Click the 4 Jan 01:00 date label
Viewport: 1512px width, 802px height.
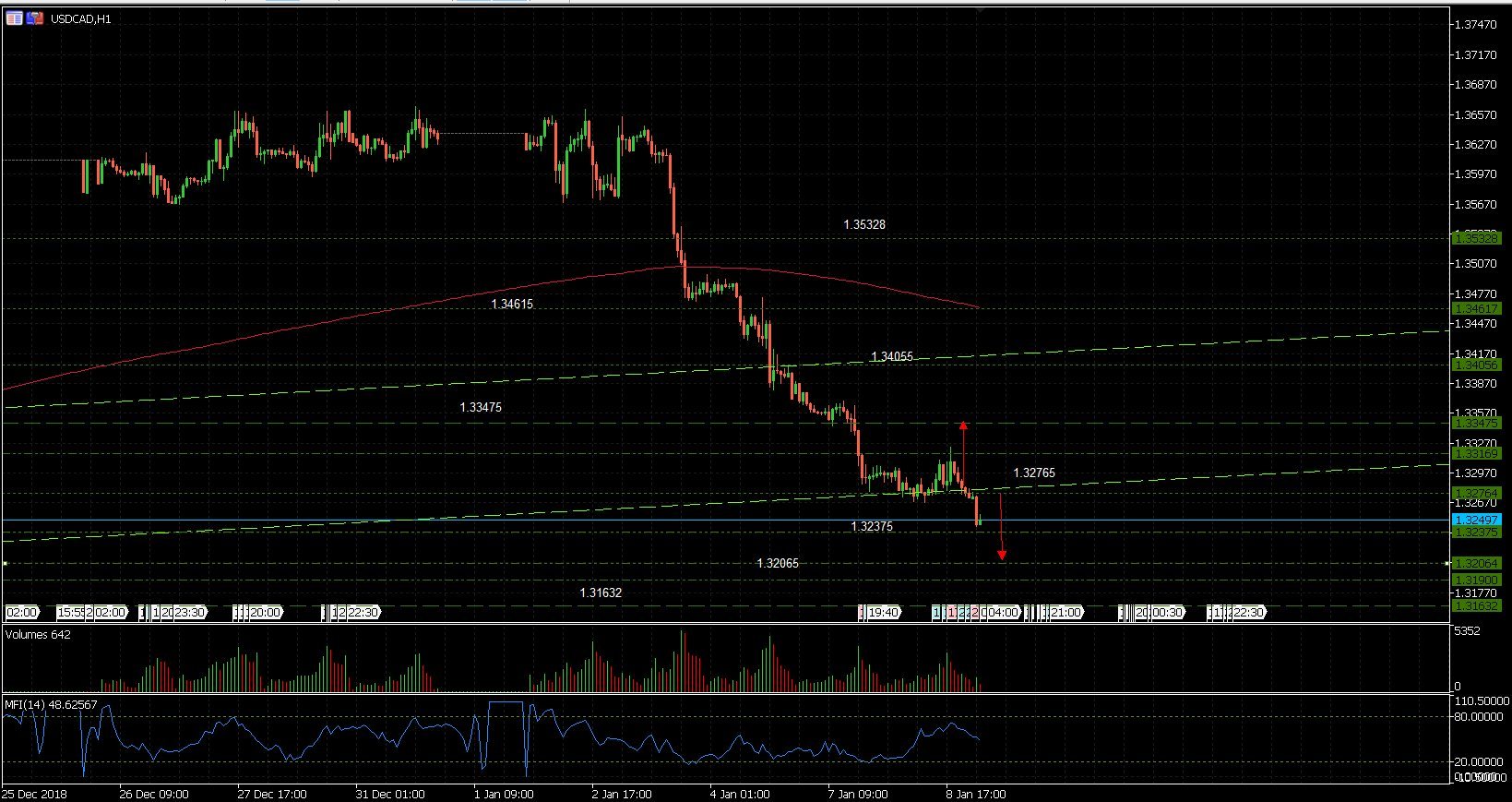[x=740, y=794]
